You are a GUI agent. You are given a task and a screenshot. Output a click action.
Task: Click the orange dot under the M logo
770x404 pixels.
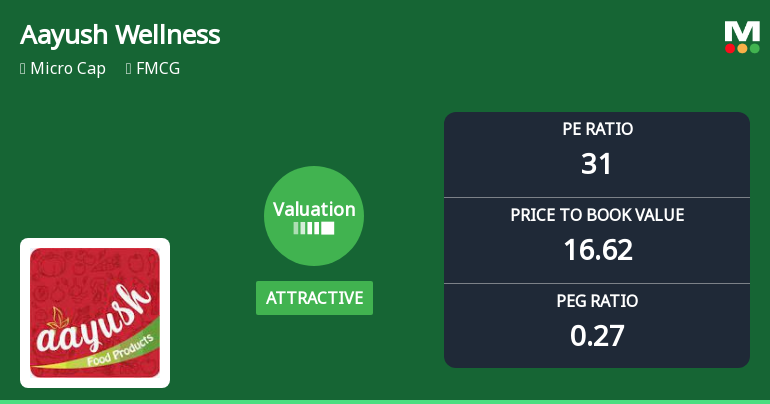(x=742, y=48)
